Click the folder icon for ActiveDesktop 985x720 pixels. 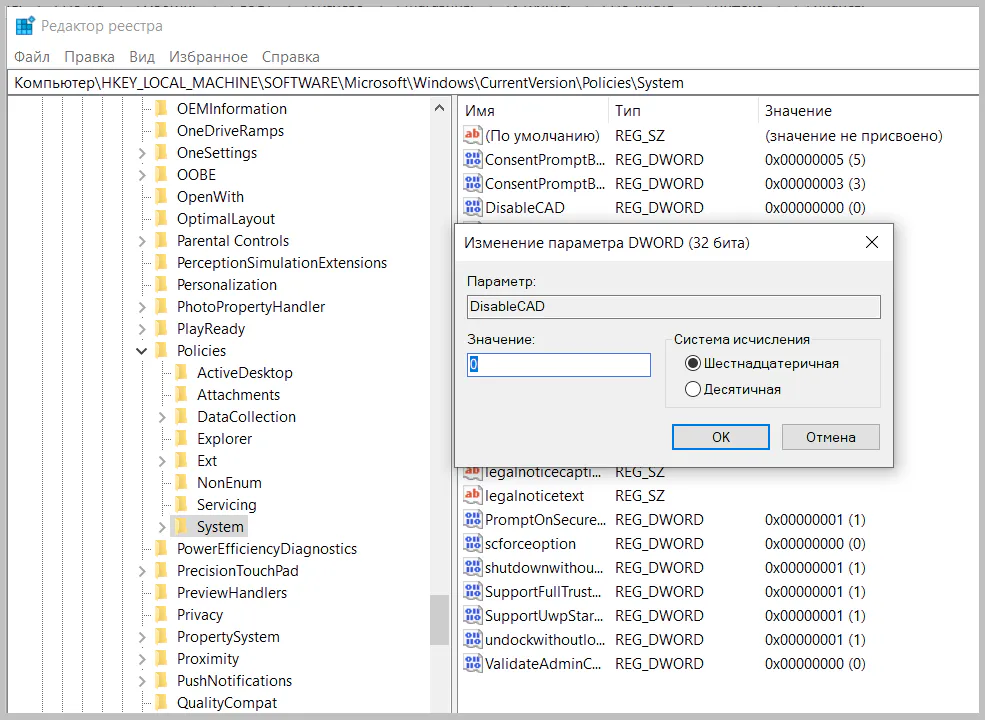pos(181,373)
